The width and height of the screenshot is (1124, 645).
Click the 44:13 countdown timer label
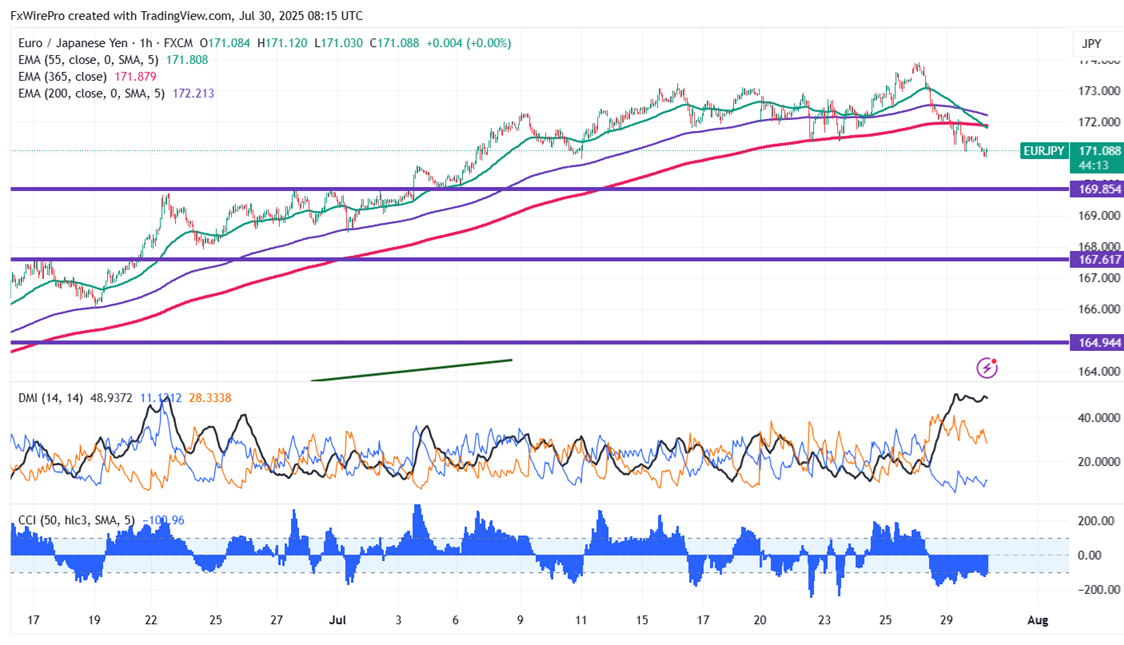1094,166
